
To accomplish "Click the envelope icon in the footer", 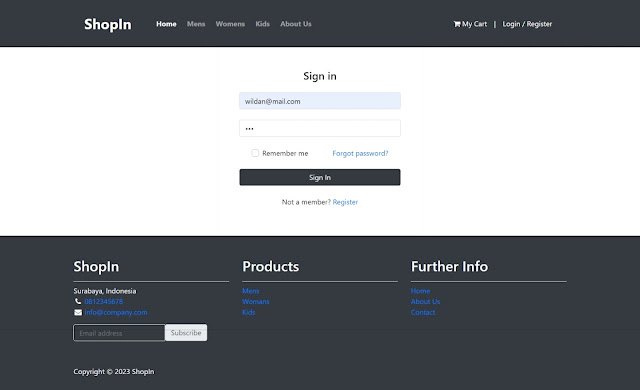I will point(78,312).
